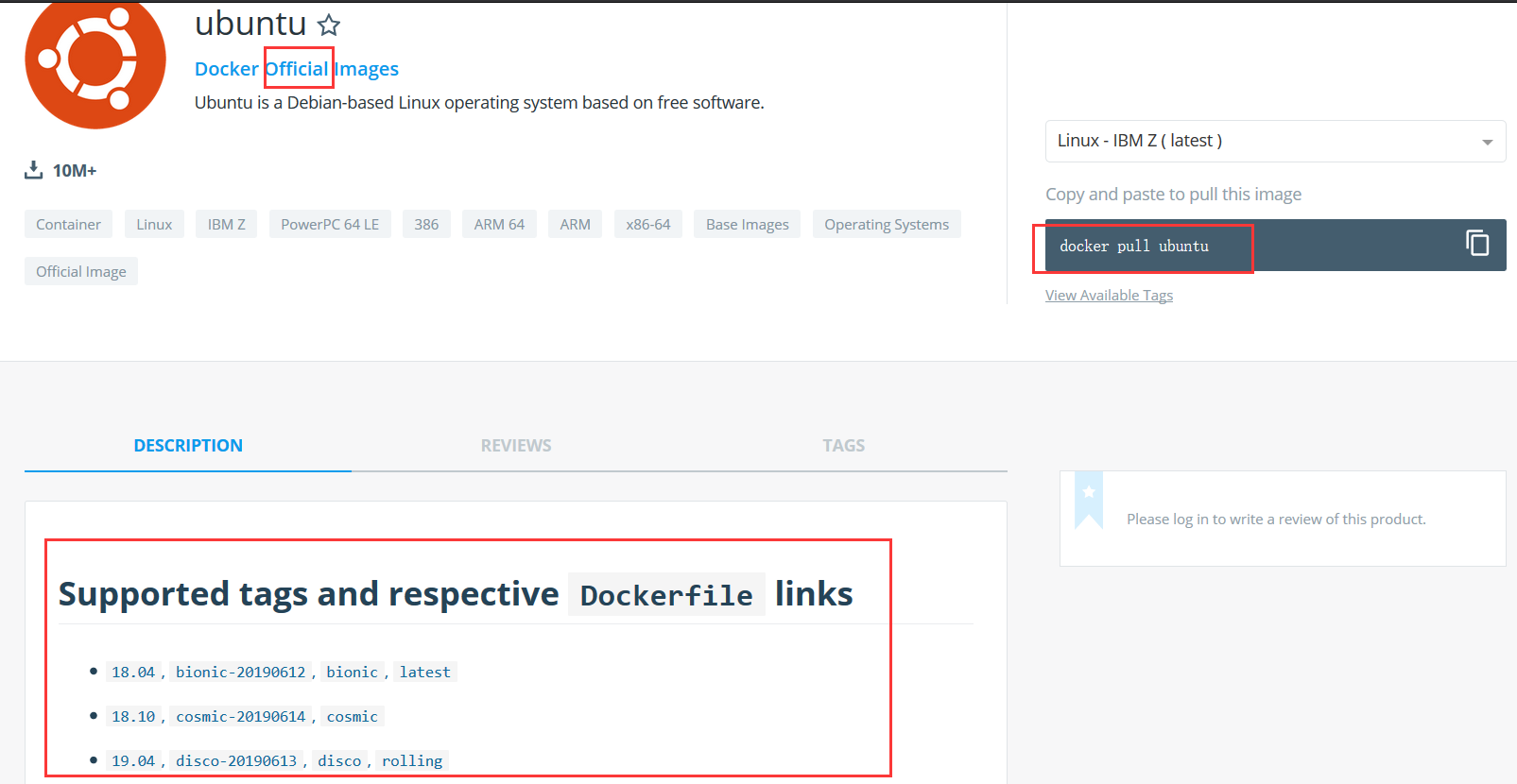Select the Container category tag
1517x784 pixels.
click(x=68, y=224)
